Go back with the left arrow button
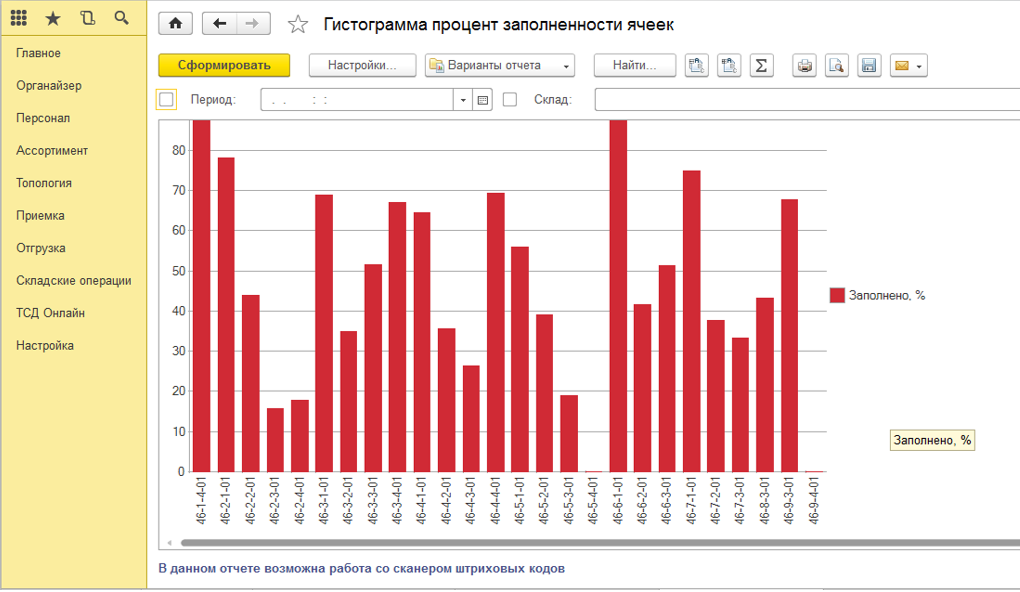 (x=220, y=24)
